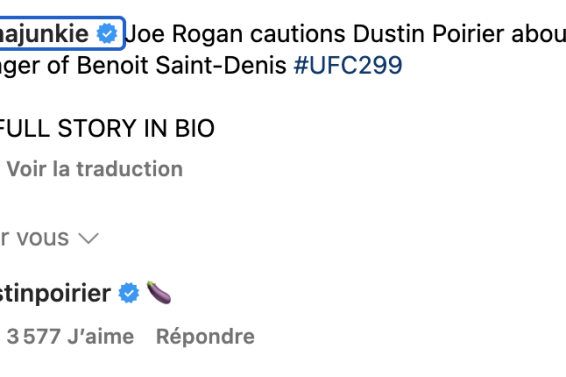Click the word "Dustin" in caption

[388, 34]
